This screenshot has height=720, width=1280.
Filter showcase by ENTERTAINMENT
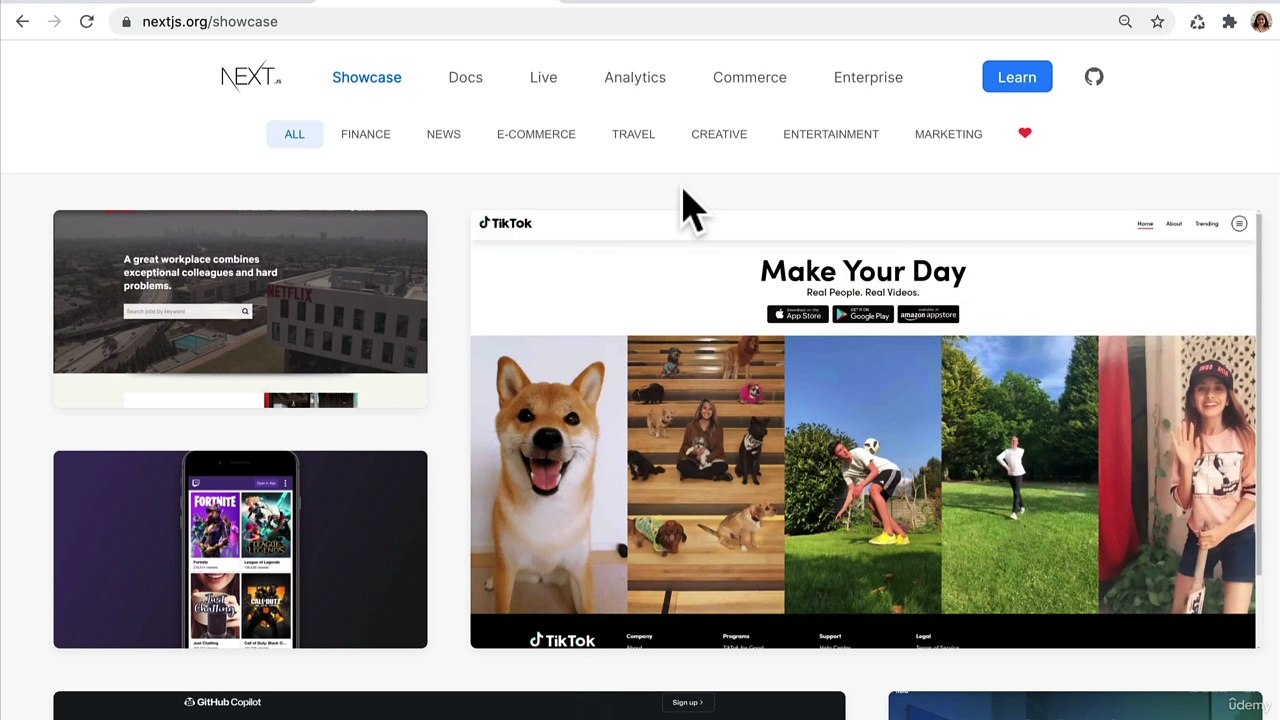[831, 134]
